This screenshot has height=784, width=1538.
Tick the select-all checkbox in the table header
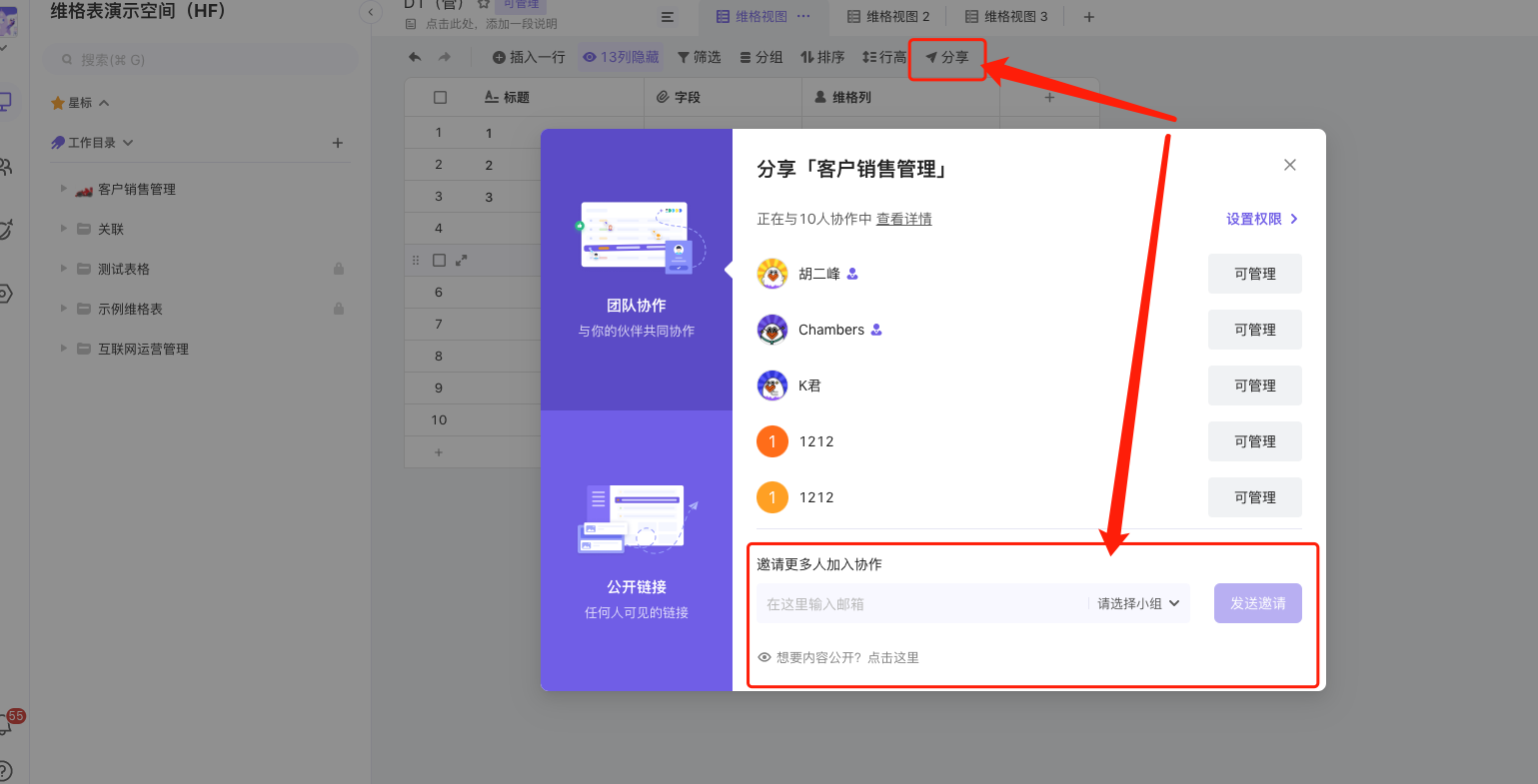pyautogui.click(x=440, y=97)
